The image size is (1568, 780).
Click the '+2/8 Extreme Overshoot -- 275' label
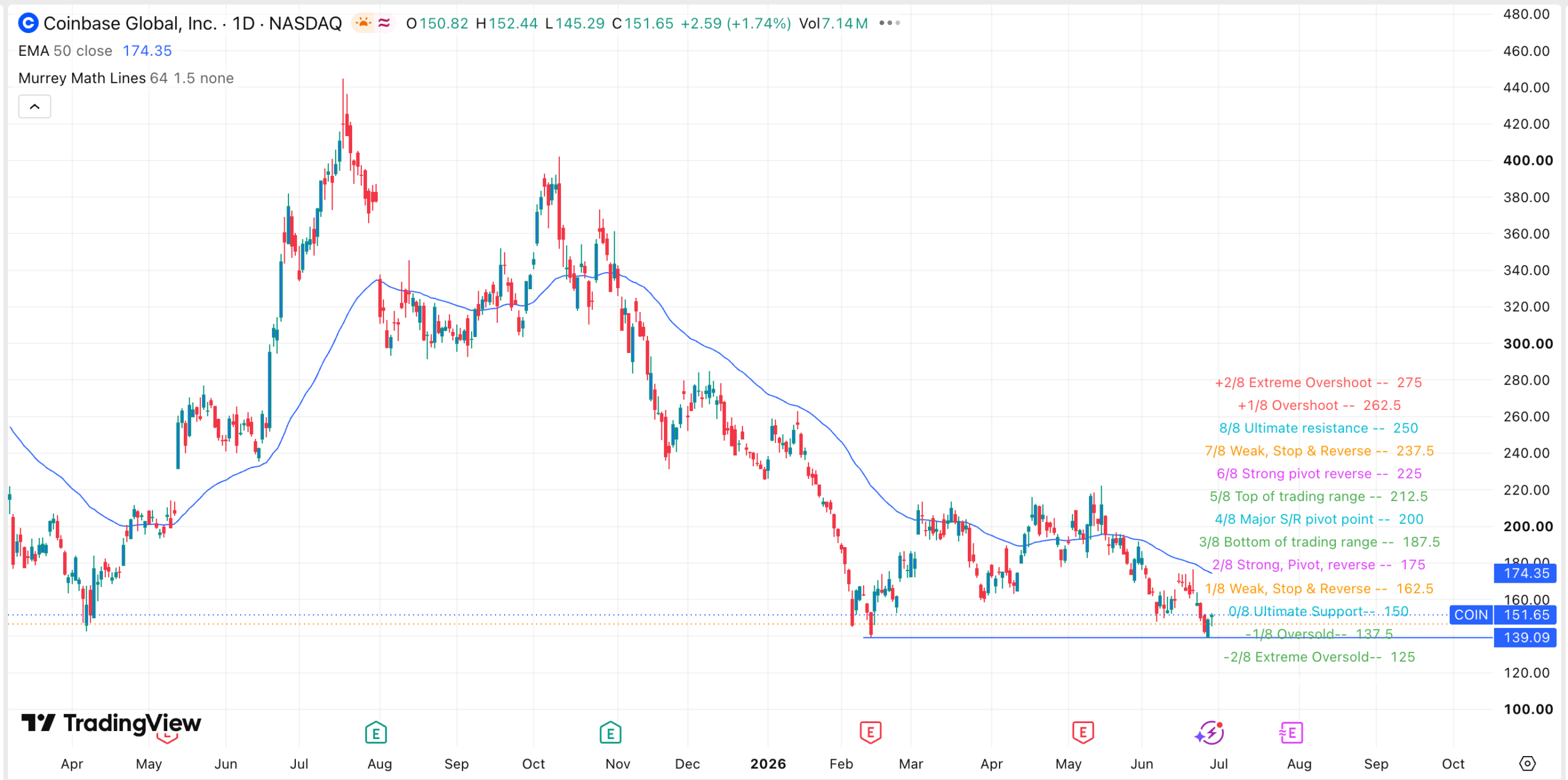[x=1318, y=383]
